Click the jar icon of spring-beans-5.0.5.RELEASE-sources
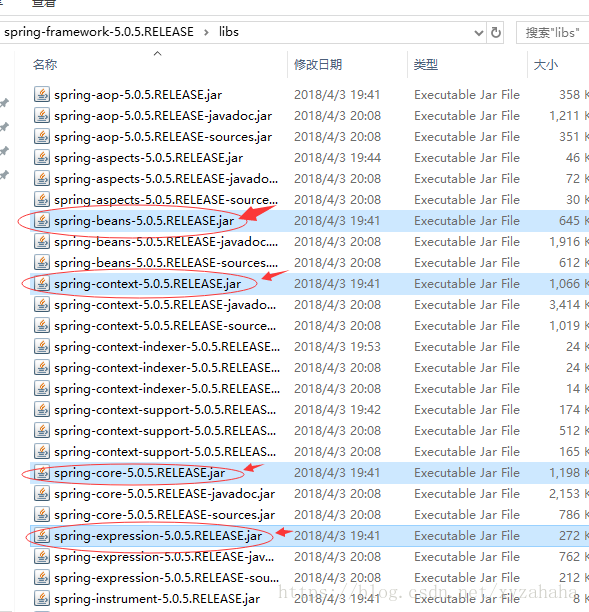 (42, 263)
